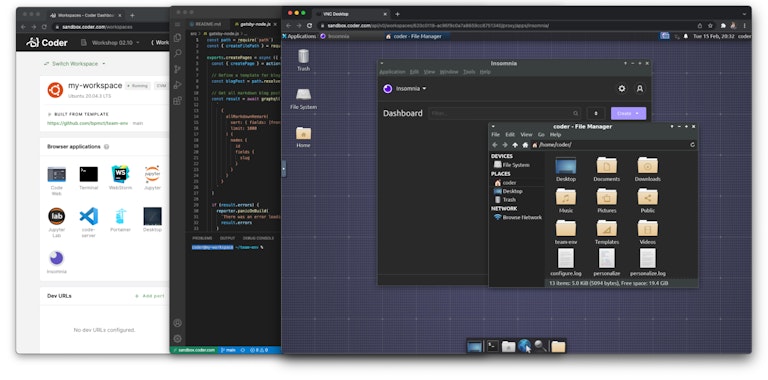Expand the Switch Workspace dropdown
This screenshot has width=768, height=380.
[x=74, y=64]
